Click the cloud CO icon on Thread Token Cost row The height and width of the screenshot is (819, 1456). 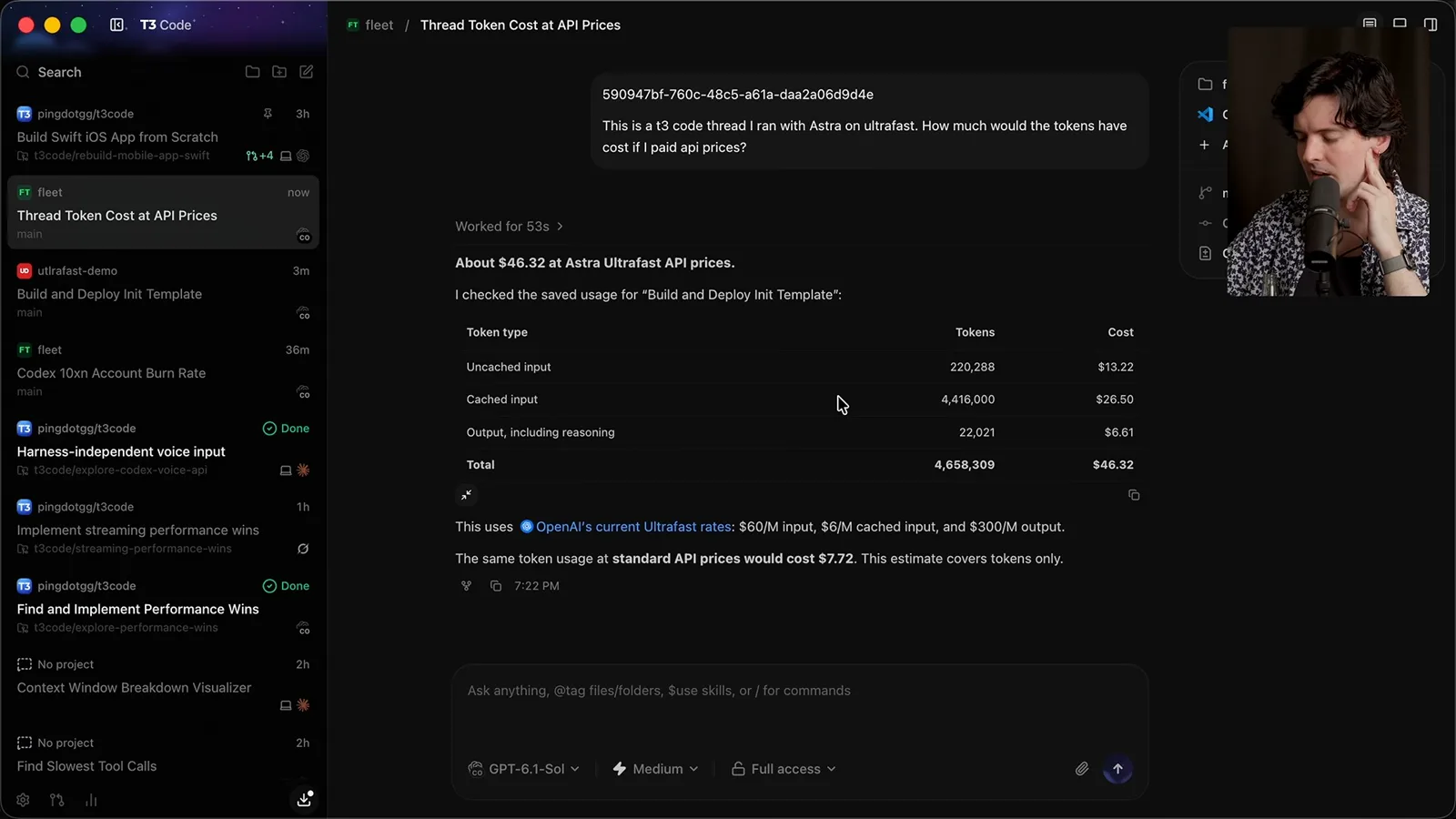click(x=304, y=236)
